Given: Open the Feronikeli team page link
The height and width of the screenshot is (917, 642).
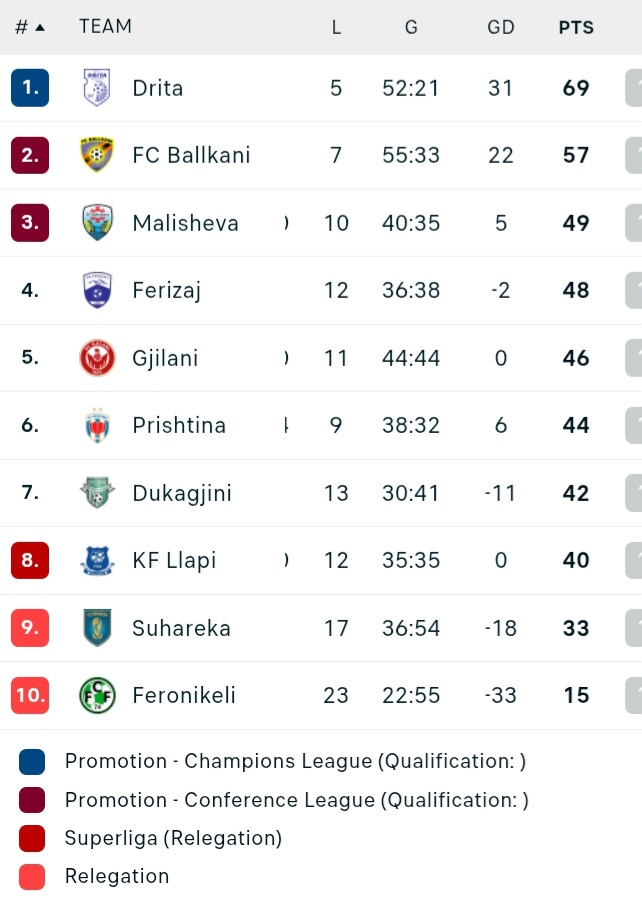Looking at the screenshot, I should pos(184,695).
